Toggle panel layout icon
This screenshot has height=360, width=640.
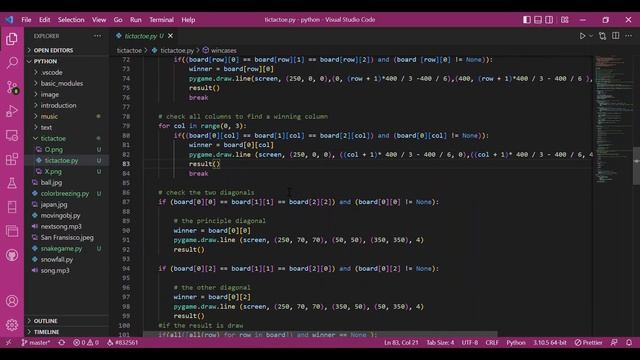pos(538,20)
